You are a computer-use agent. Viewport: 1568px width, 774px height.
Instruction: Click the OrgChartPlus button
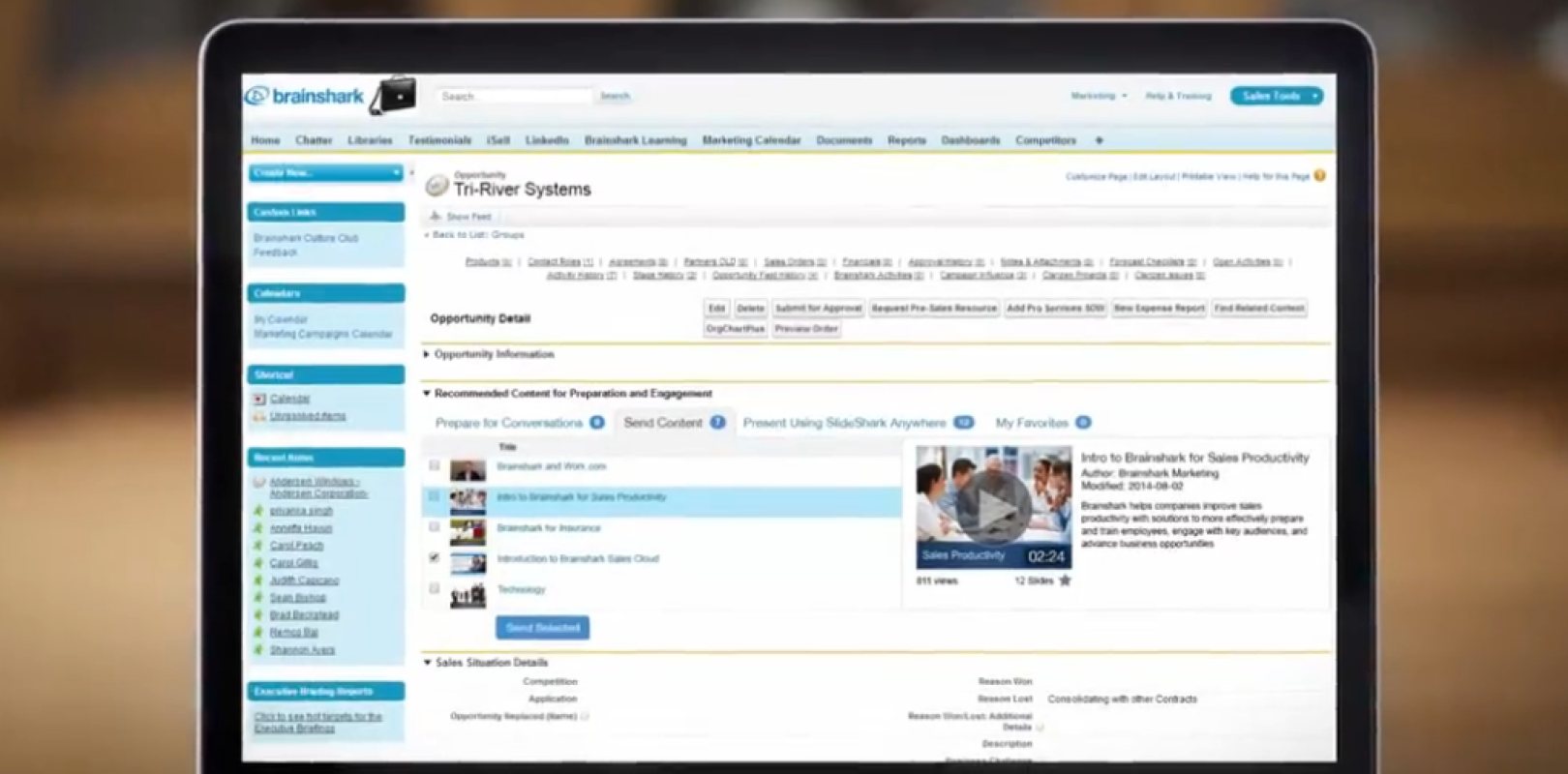point(736,329)
